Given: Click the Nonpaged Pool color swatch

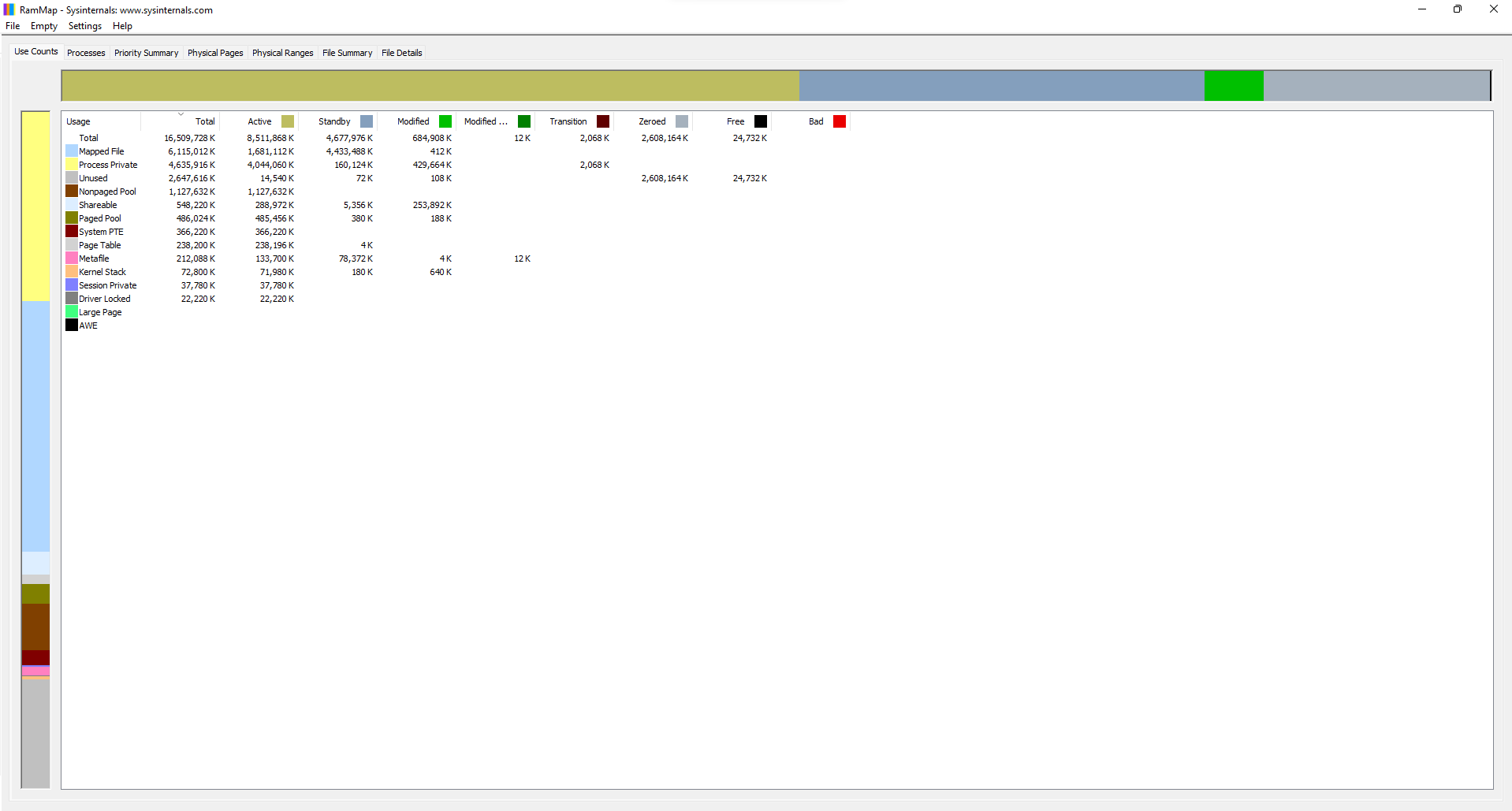Looking at the screenshot, I should (x=72, y=191).
